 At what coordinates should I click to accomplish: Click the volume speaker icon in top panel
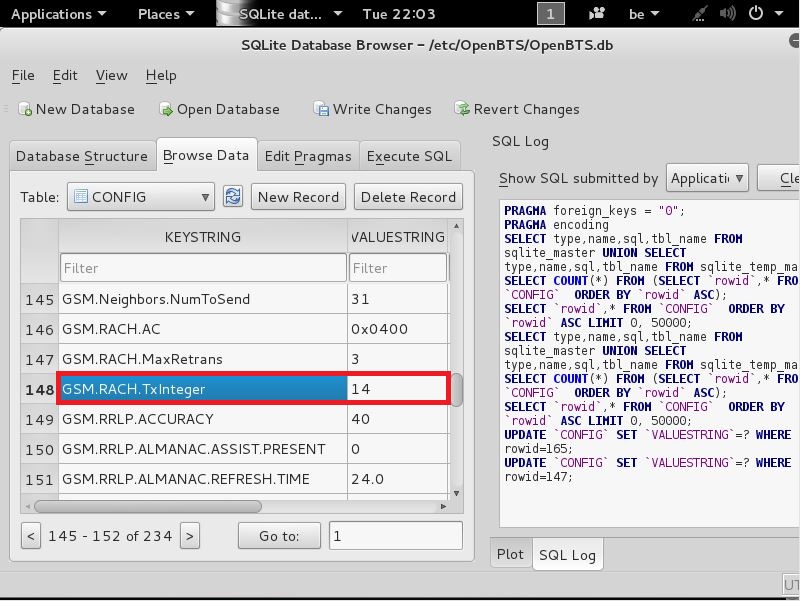pos(727,14)
